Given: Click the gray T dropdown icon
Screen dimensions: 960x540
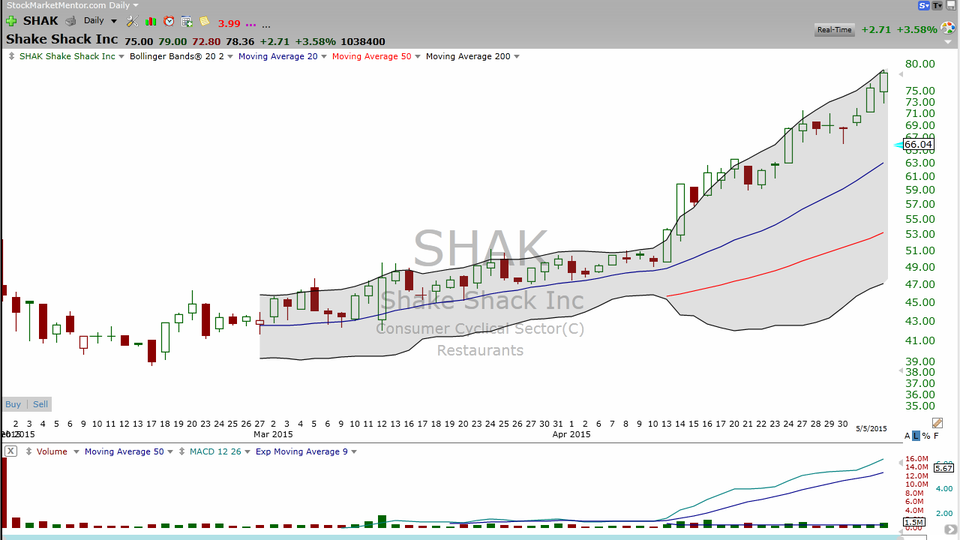Looking at the screenshot, I should click(938, 6).
